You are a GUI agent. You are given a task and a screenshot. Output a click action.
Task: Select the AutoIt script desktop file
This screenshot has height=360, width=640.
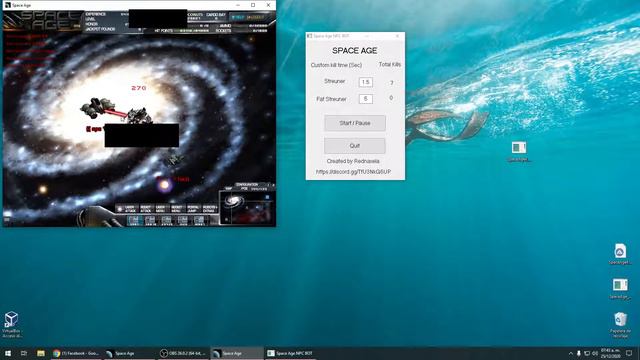620,254
